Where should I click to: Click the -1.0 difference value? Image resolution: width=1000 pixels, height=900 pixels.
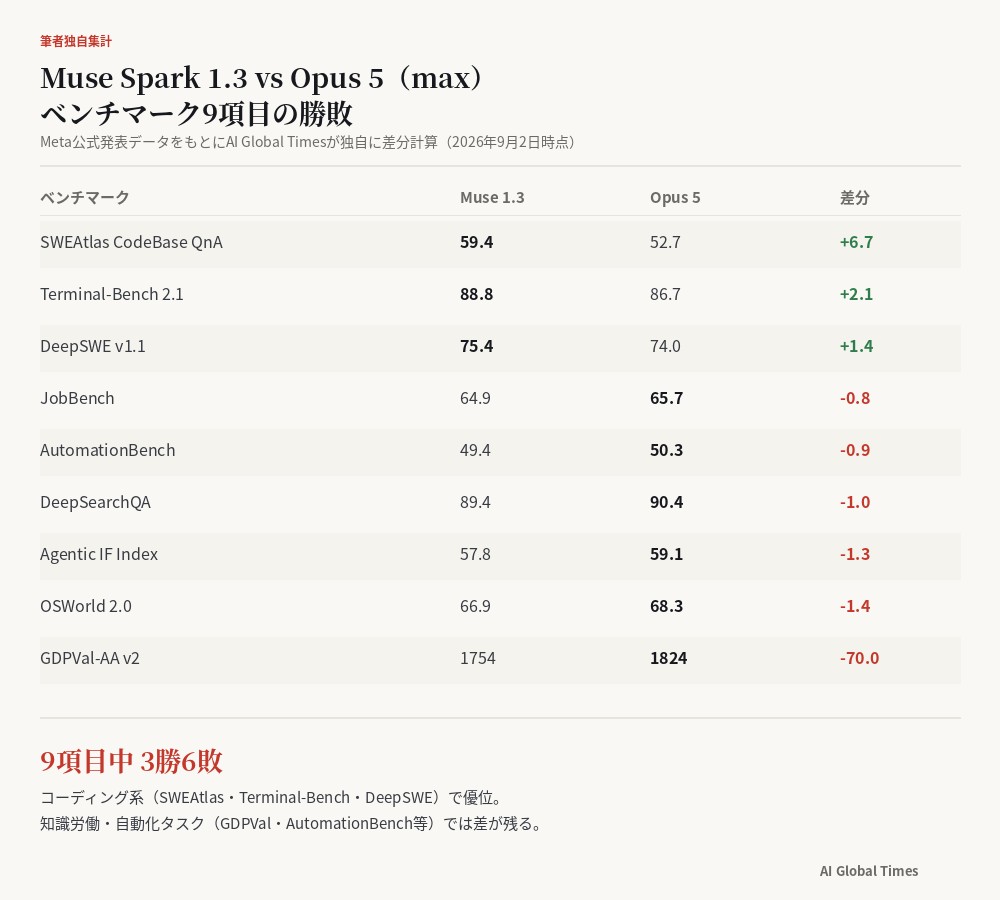(855, 502)
